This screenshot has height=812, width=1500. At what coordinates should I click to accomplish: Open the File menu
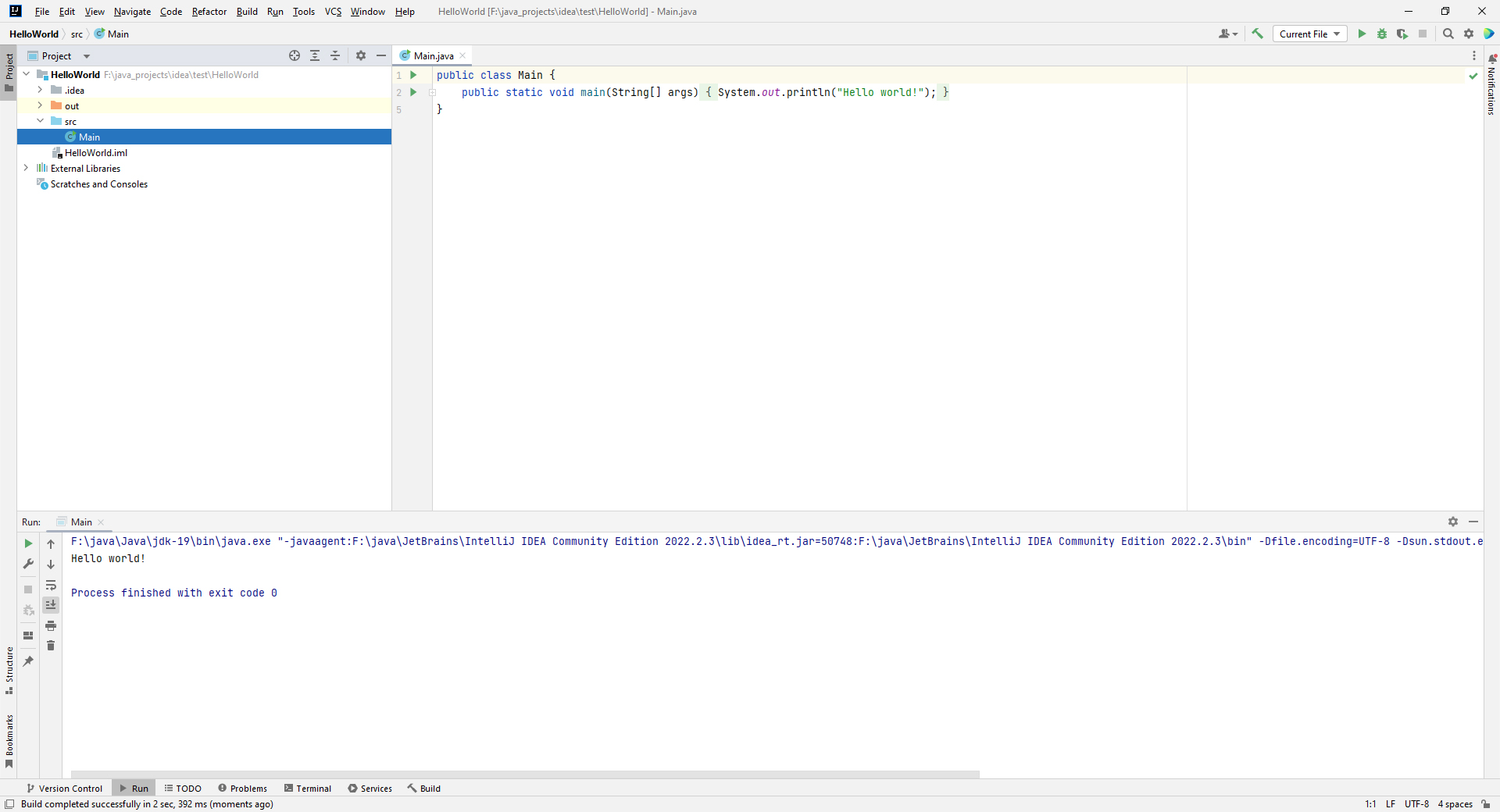coord(42,11)
